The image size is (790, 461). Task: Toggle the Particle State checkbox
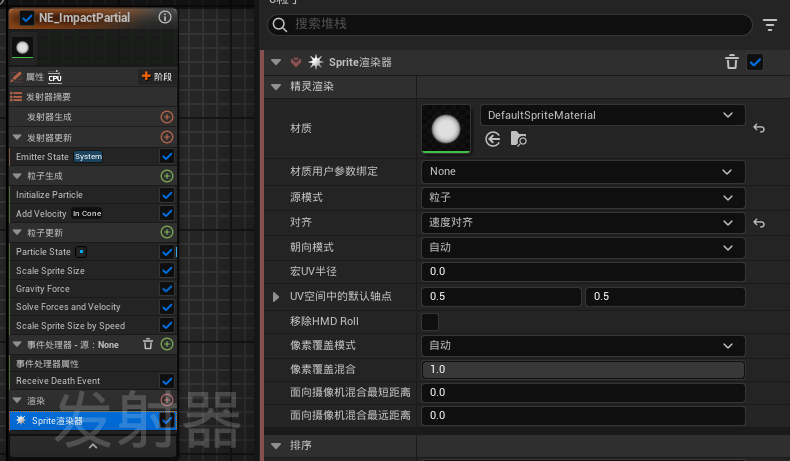click(167, 251)
